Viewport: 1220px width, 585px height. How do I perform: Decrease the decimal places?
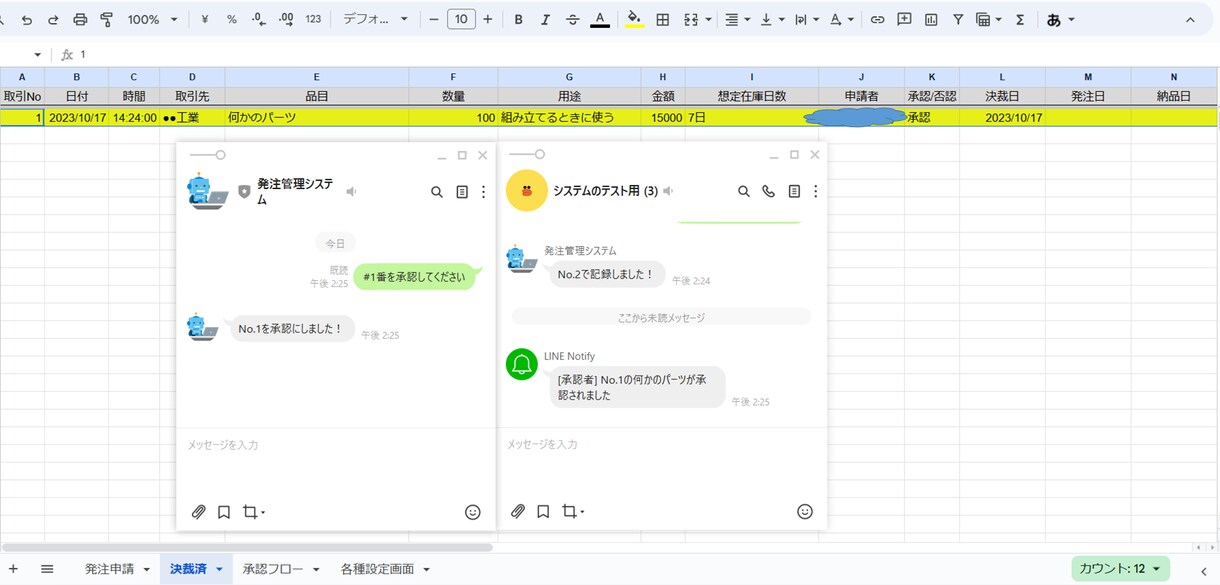click(x=259, y=20)
